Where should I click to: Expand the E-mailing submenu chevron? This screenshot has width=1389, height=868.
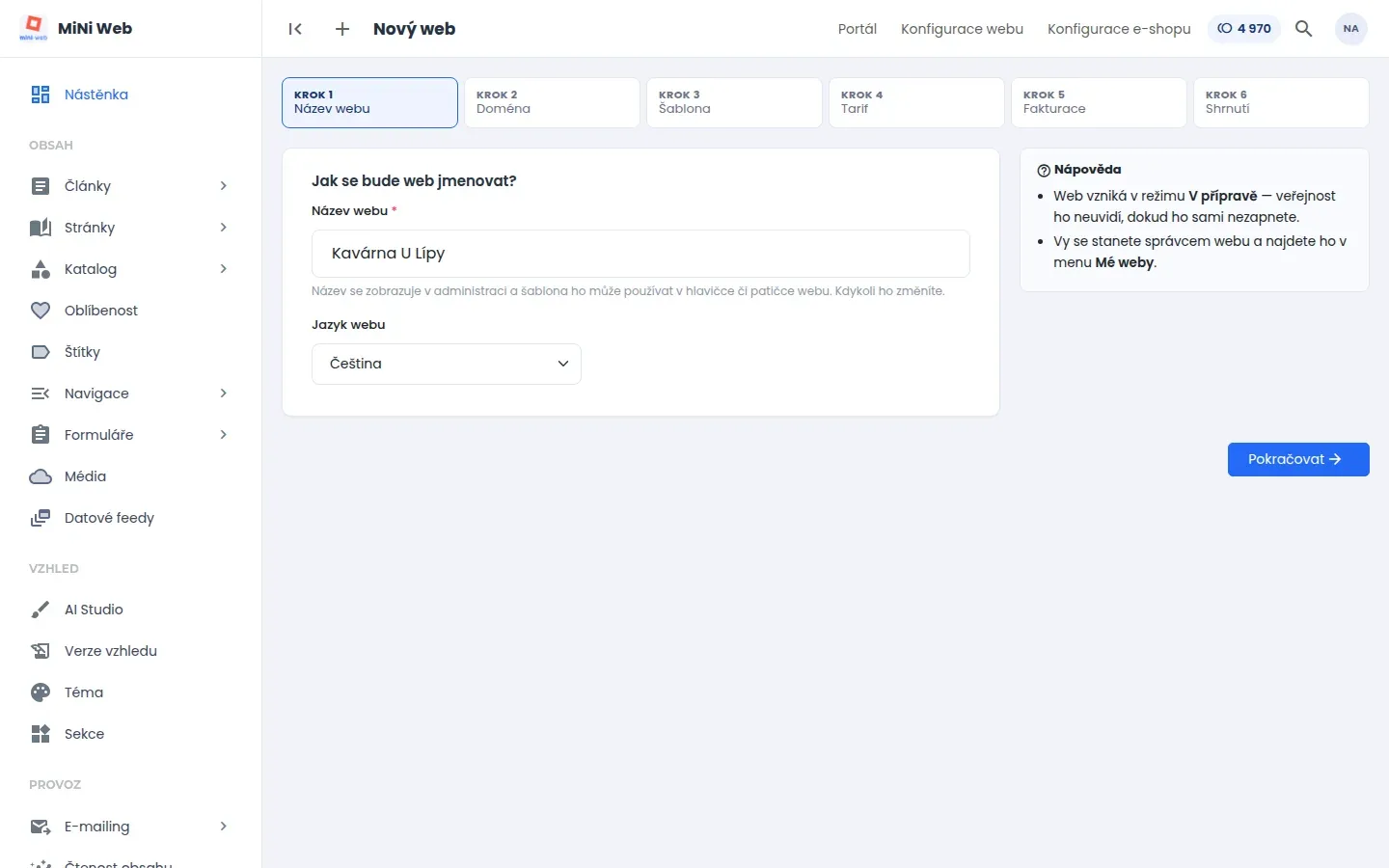[x=223, y=827]
